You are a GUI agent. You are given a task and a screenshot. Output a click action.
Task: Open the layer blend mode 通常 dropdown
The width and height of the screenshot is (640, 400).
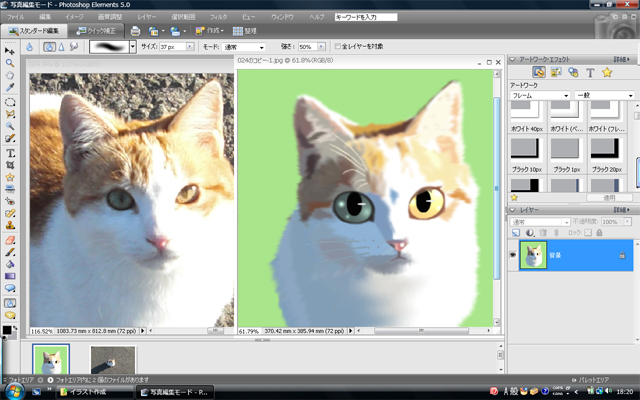540,222
